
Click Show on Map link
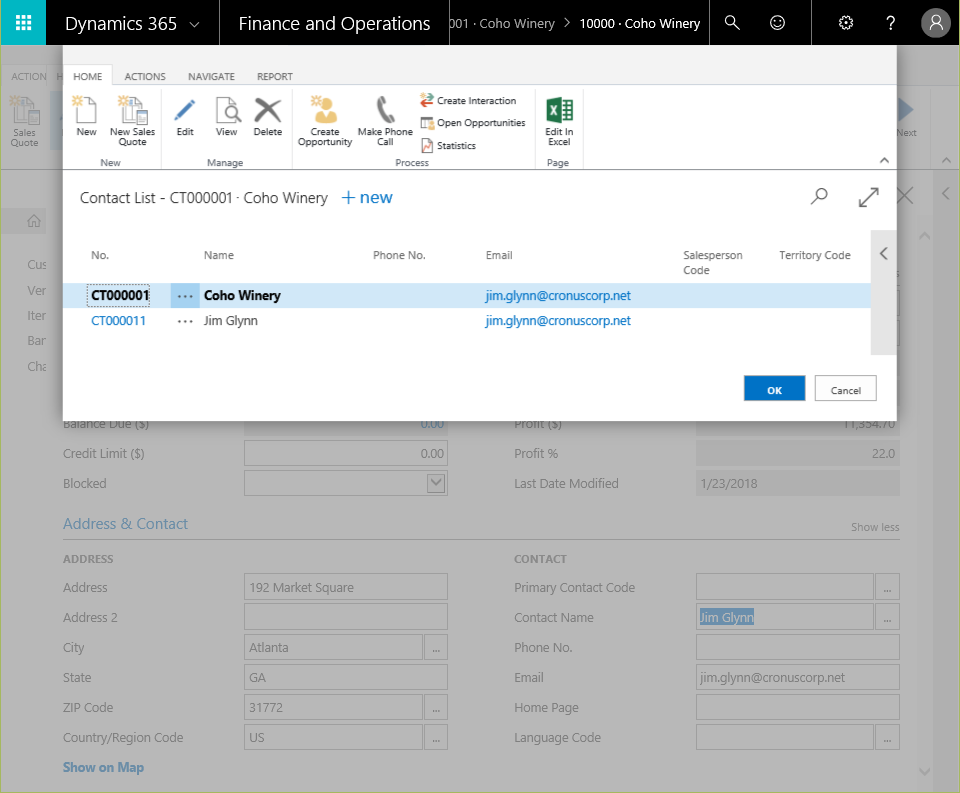pos(103,767)
